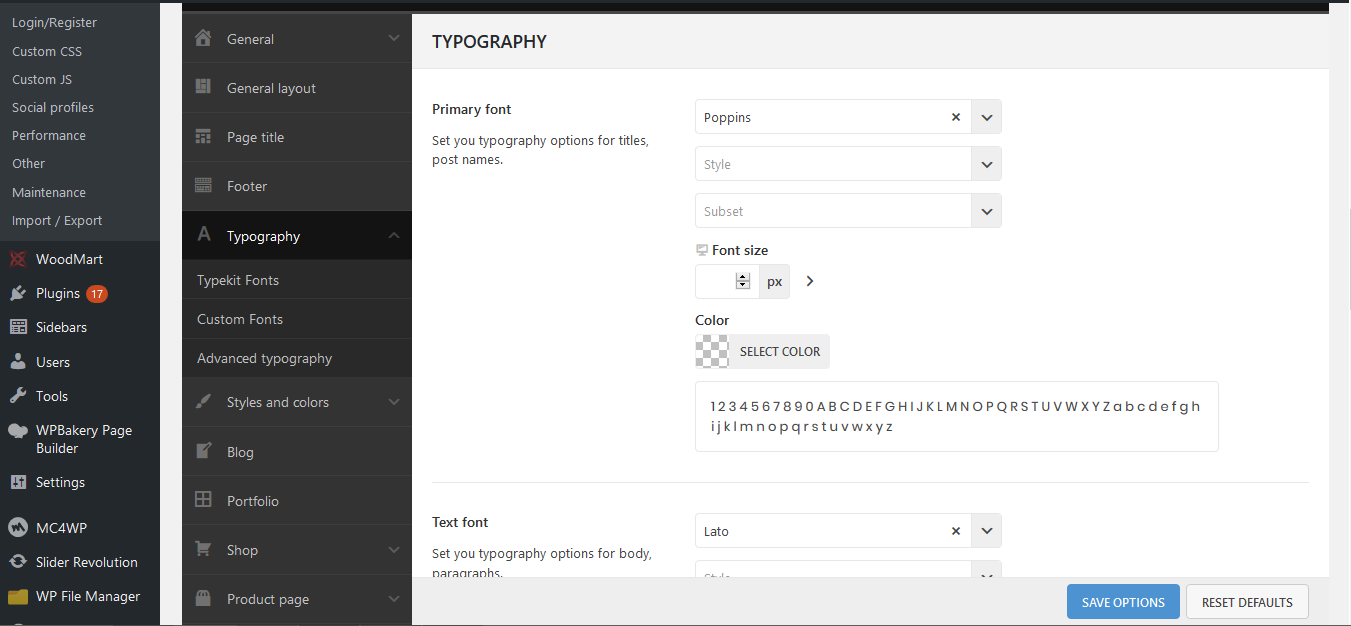Click the Primary font option label
The width and height of the screenshot is (1351, 626).
coord(472,109)
